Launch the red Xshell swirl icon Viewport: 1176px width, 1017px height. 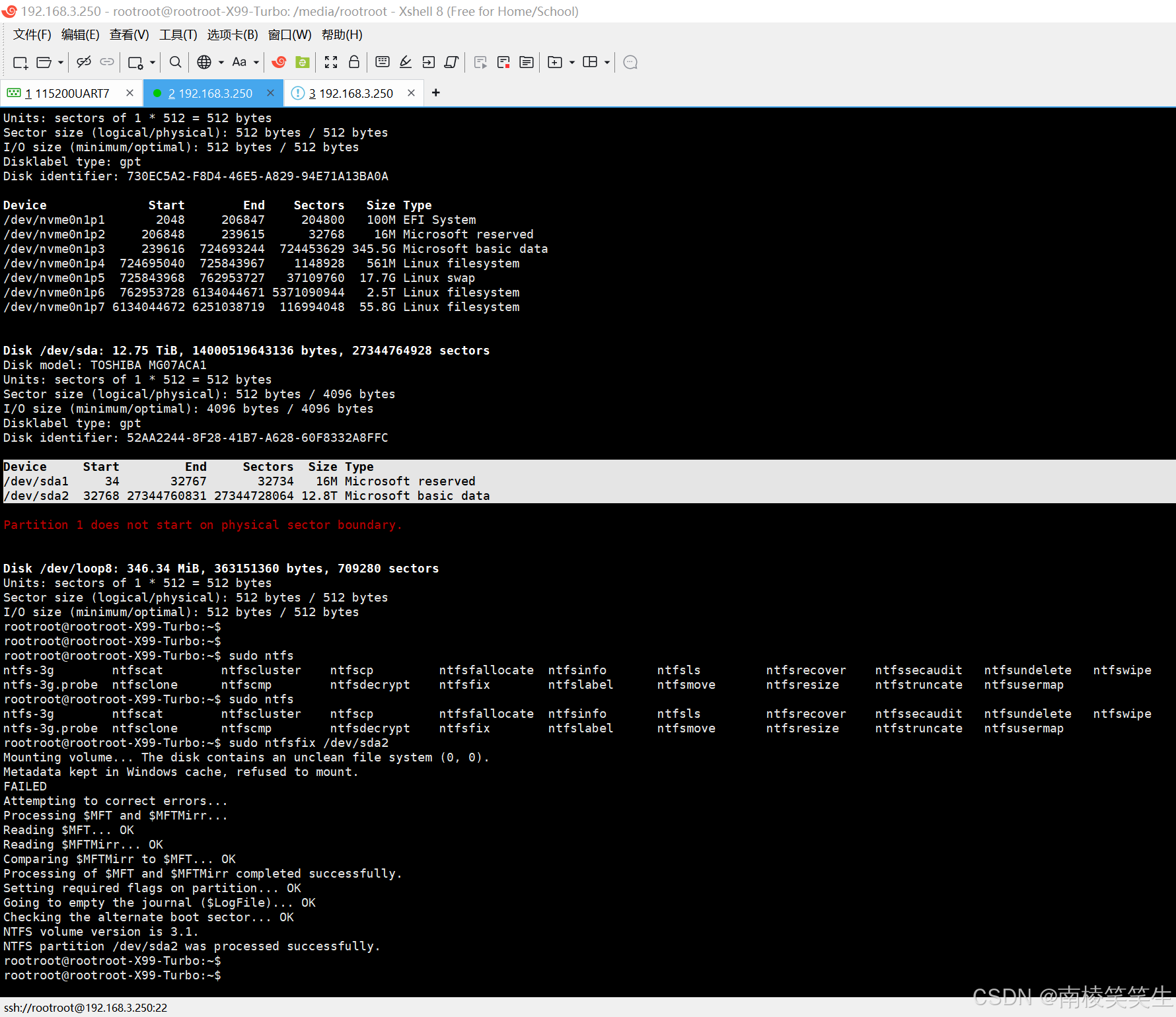point(279,62)
